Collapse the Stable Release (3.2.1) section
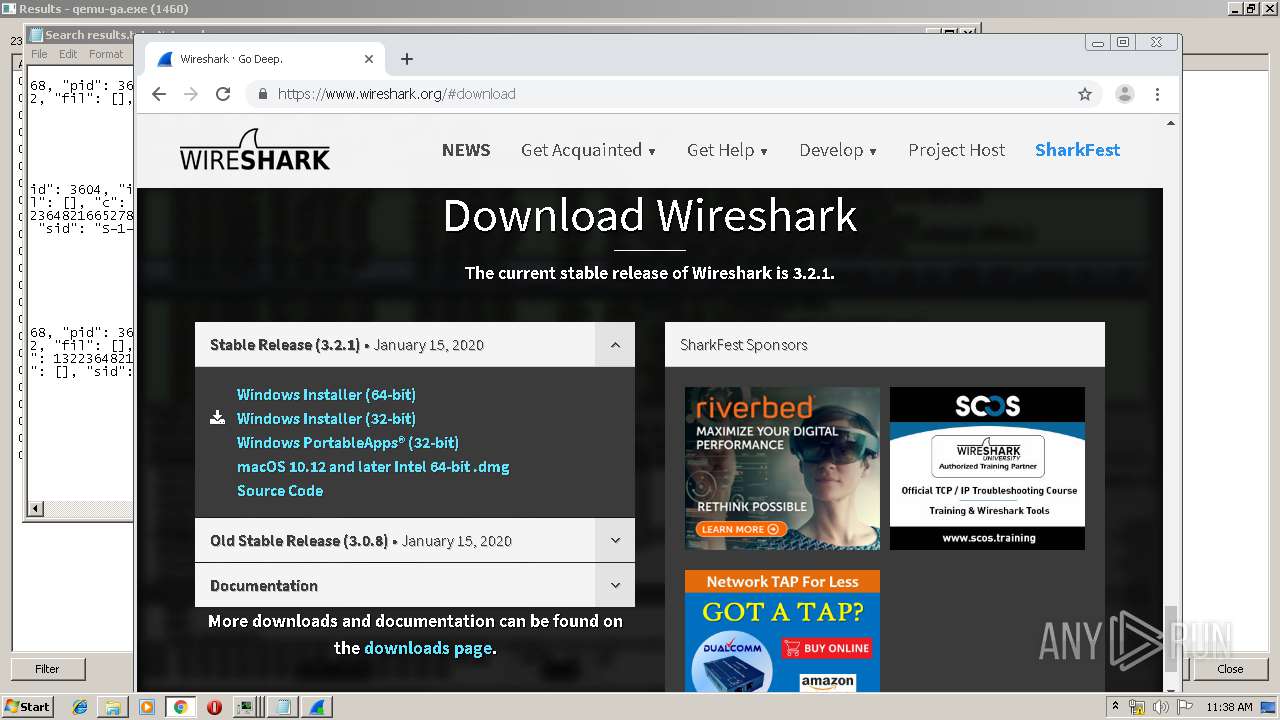The height and width of the screenshot is (720, 1280). tap(615, 345)
